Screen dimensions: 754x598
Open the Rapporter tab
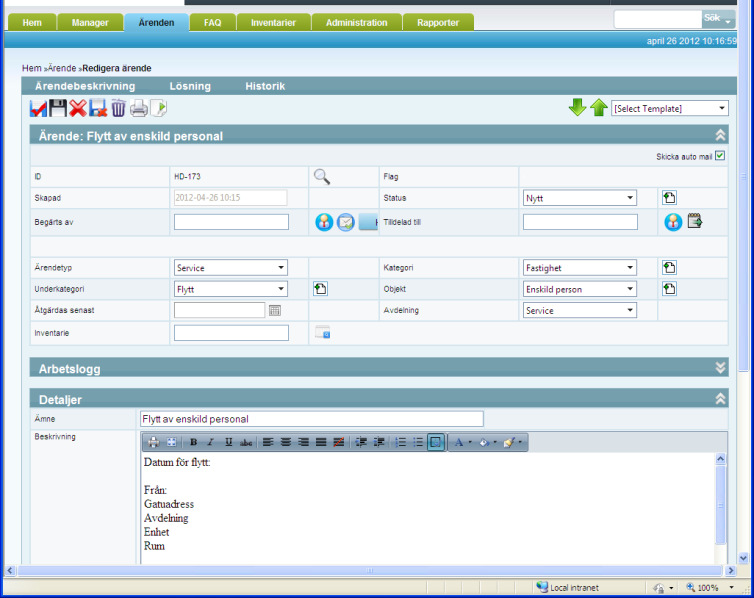[x=438, y=23]
